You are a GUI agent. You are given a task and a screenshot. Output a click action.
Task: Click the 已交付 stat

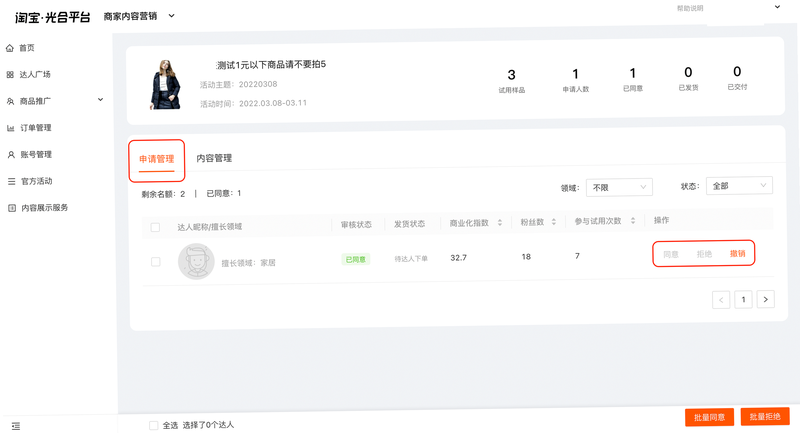[737, 78]
